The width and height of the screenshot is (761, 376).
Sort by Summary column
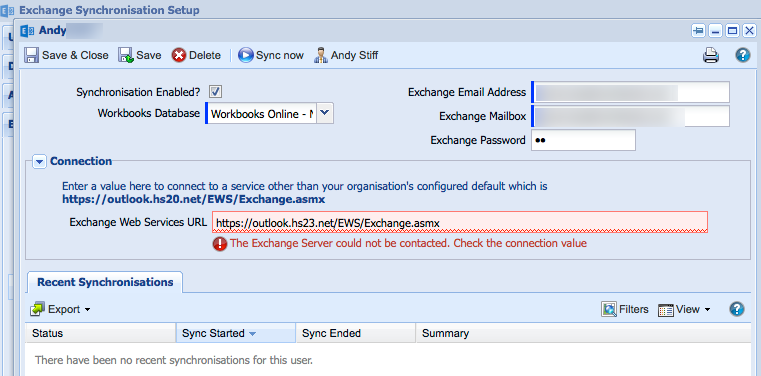click(583, 333)
